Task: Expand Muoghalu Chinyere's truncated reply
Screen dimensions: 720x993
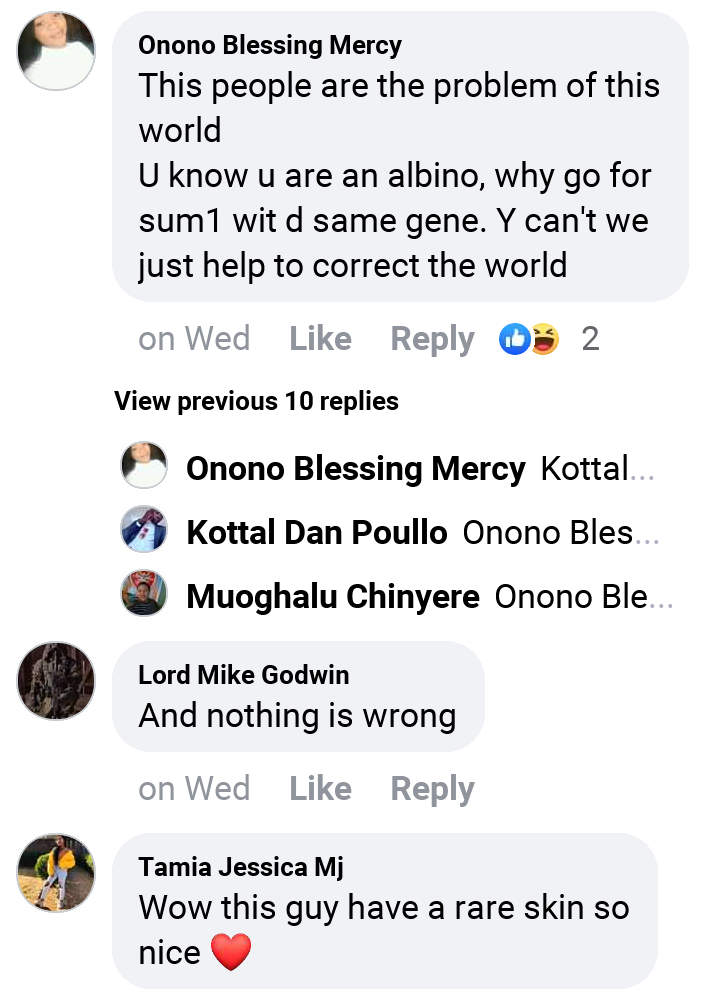Action: (x=584, y=596)
